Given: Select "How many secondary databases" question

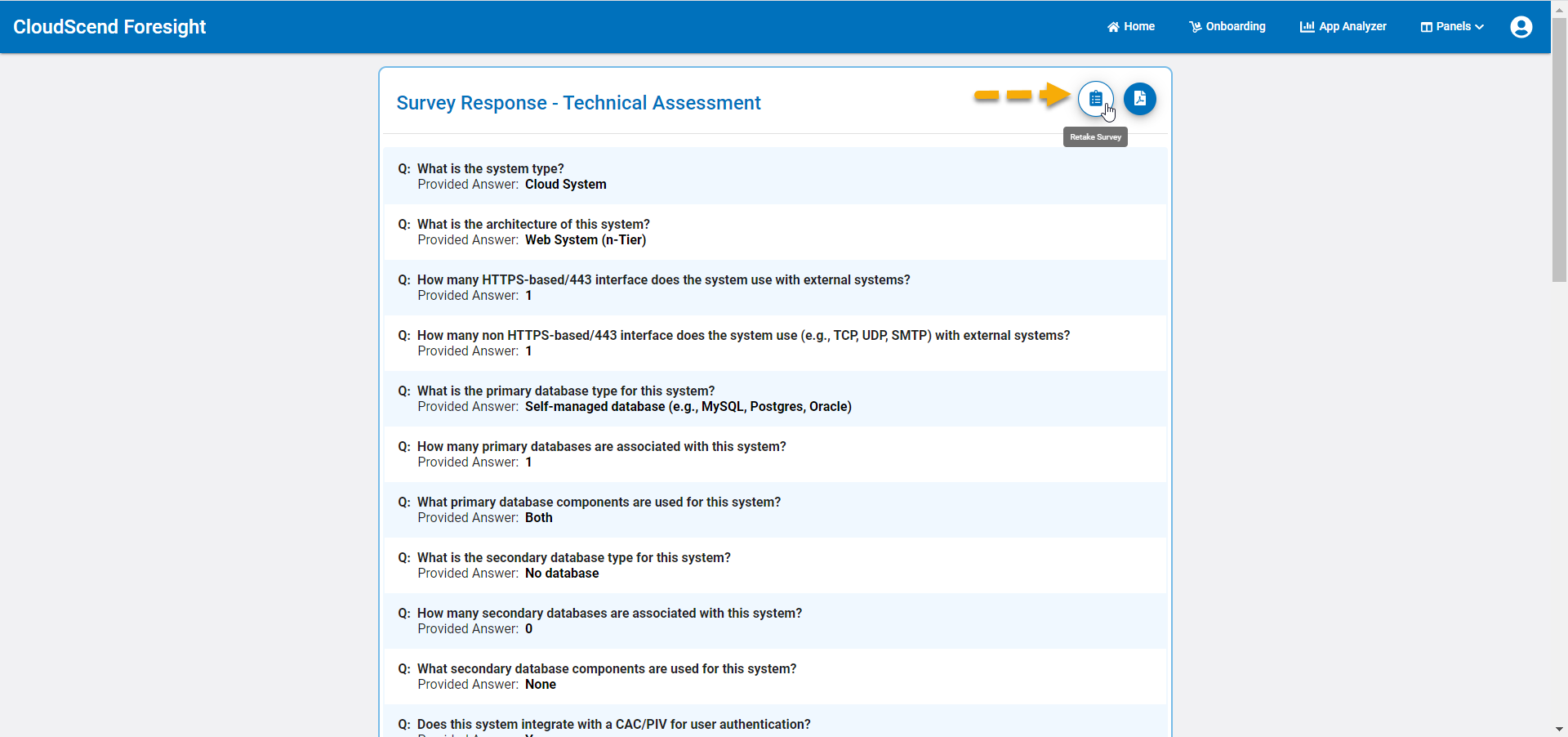Looking at the screenshot, I should pyautogui.click(x=609, y=614).
